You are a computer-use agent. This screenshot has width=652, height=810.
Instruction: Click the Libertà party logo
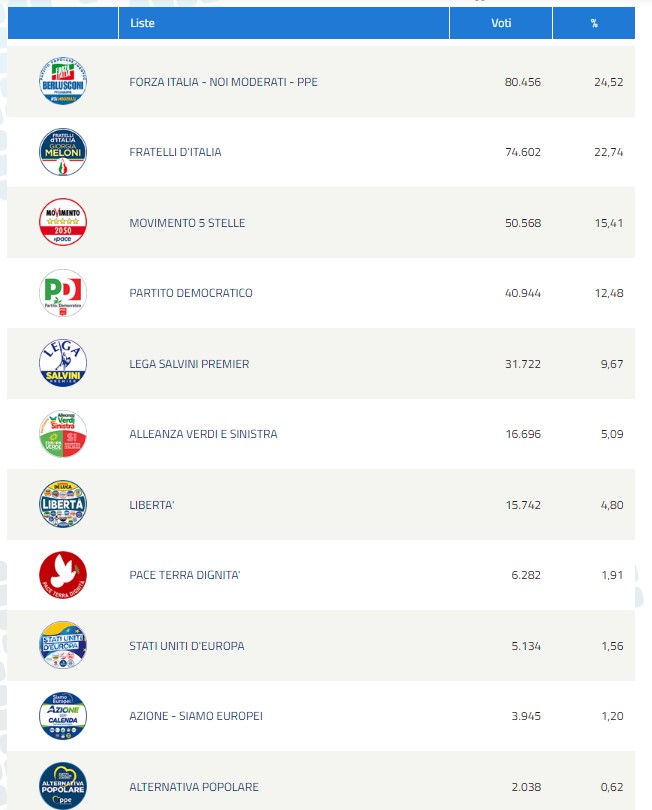pyautogui.click(x=62, y=505)
